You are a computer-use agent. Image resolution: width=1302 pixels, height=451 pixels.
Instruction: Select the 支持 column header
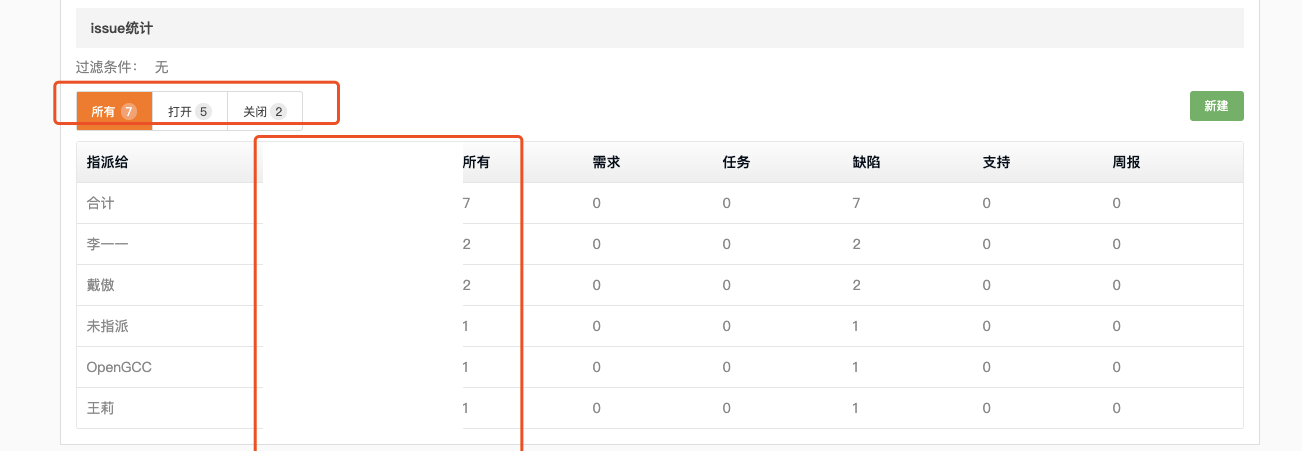[x=997, y=162]
